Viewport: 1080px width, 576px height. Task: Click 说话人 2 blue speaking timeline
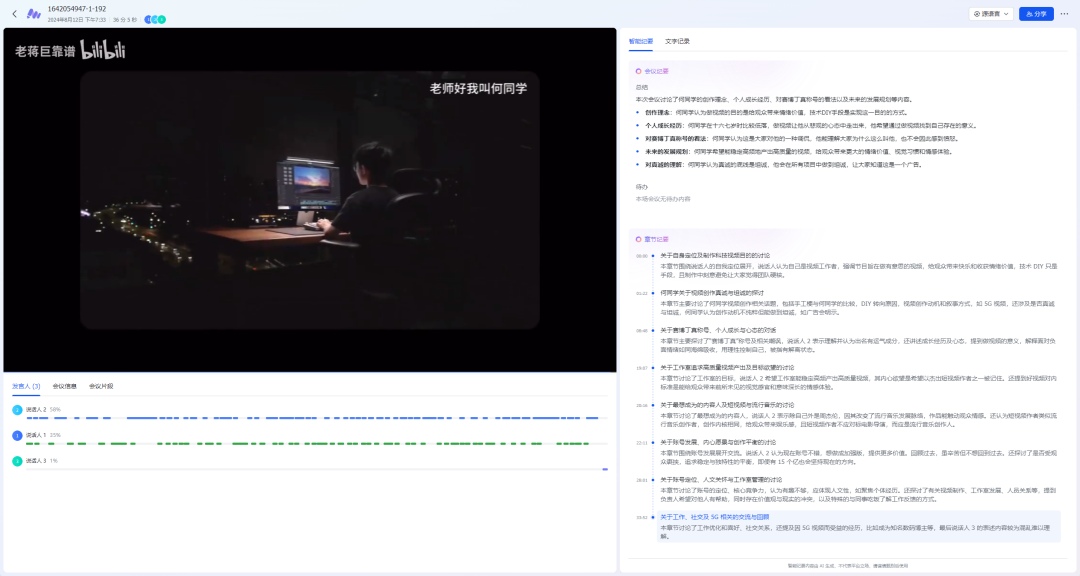pos(317,418)
